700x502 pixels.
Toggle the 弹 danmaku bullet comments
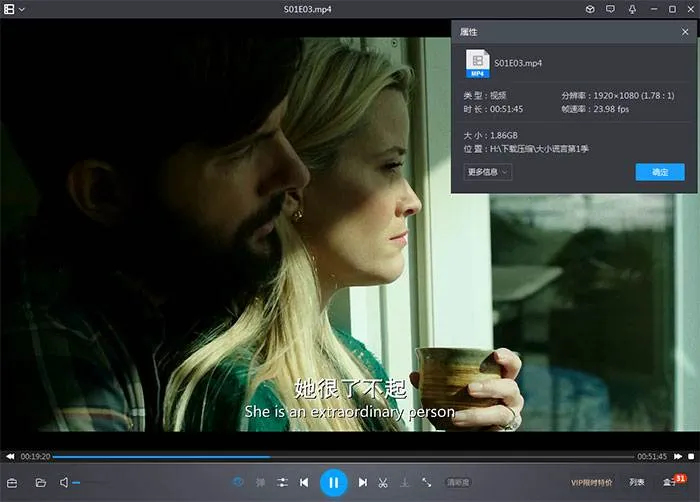(260, 482)
